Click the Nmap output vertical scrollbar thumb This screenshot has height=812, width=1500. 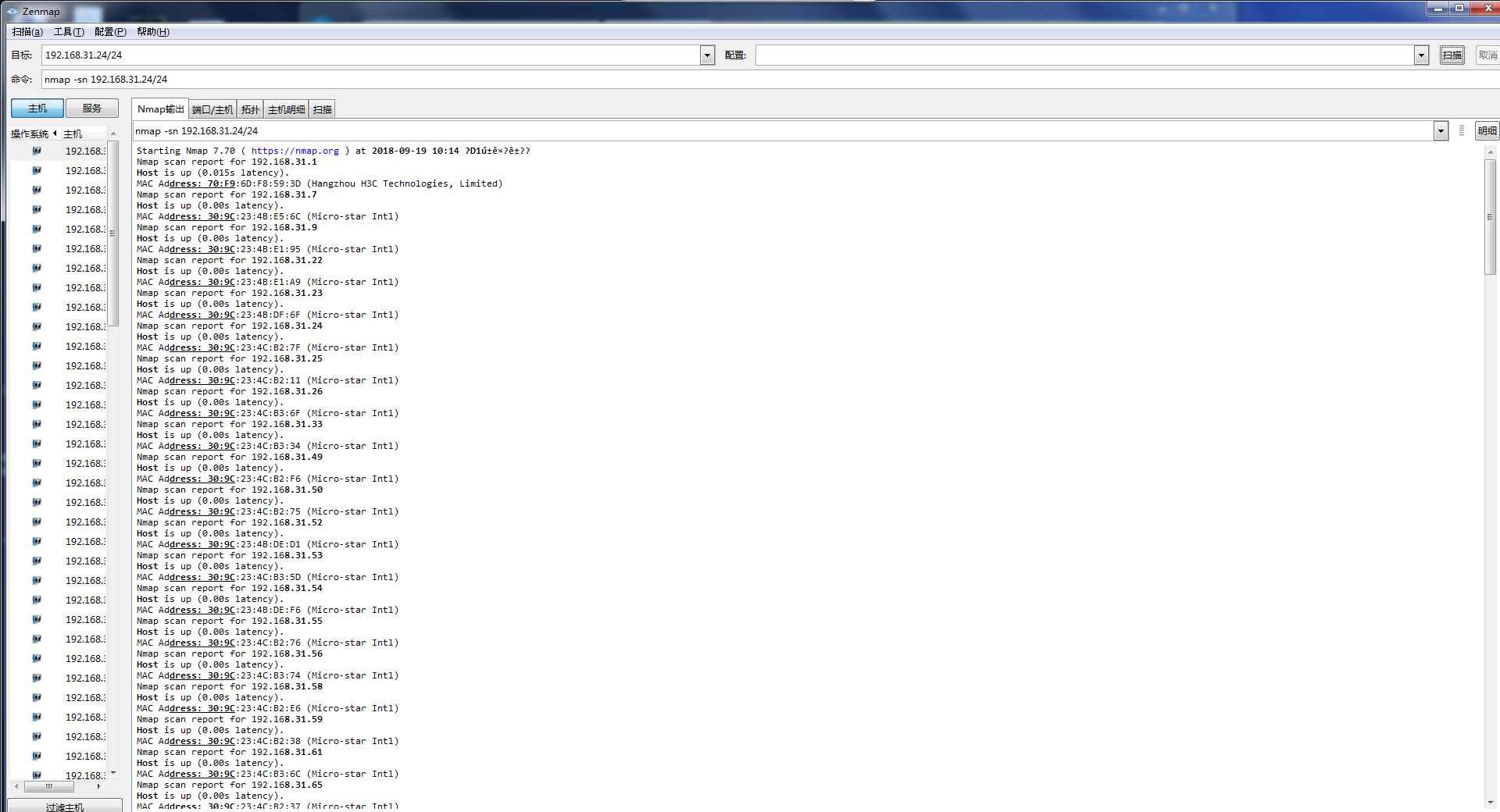1490,217
